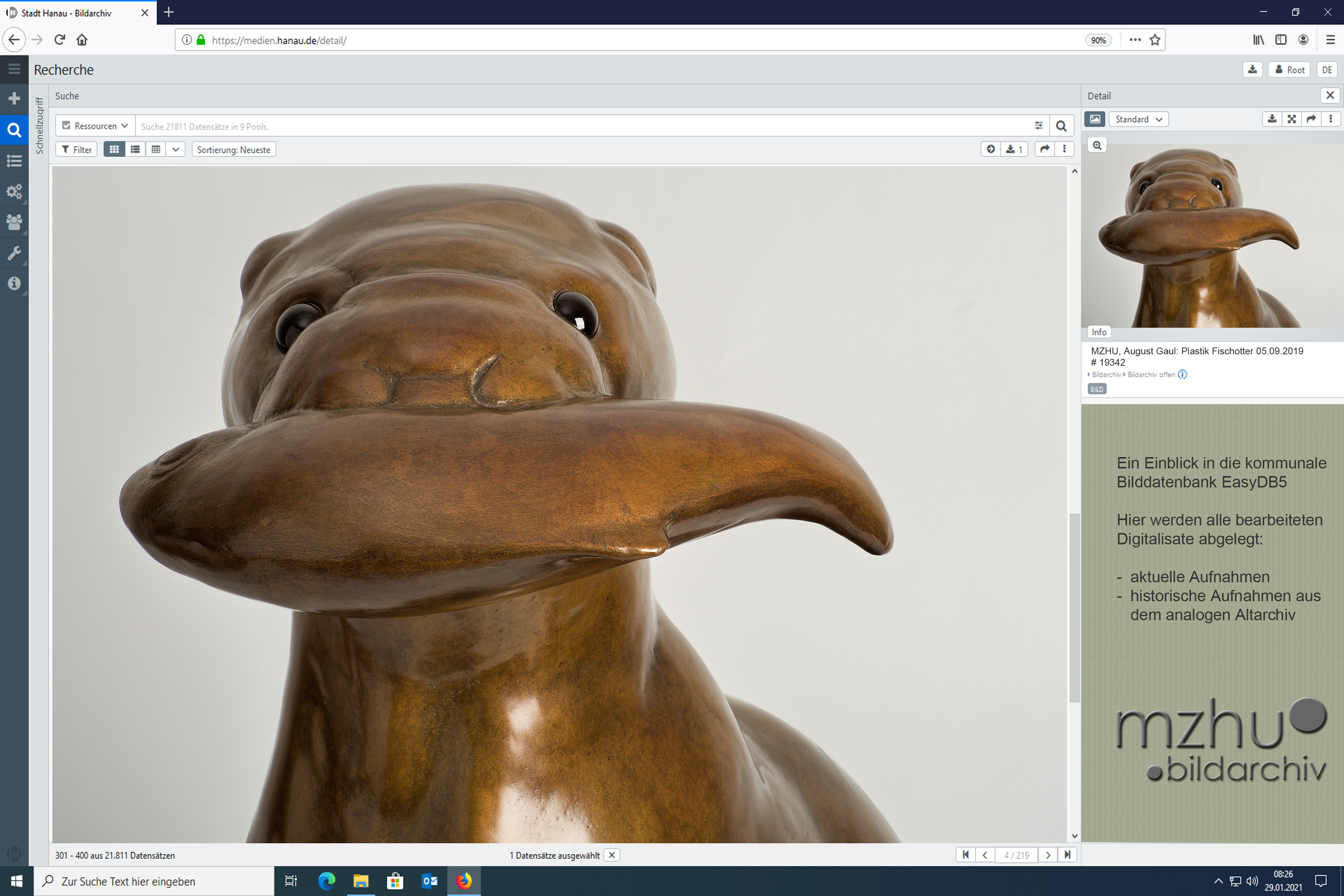The height and width of the screenshot is (896, 1344).
Task: Click the Filter button
Action: (x=77, y=150)
